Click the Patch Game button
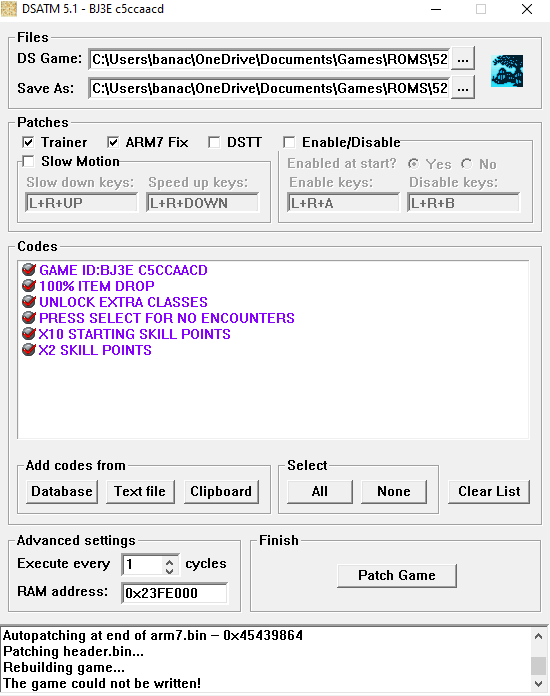The width and height of the screenshot is (550, 696). 397,576
